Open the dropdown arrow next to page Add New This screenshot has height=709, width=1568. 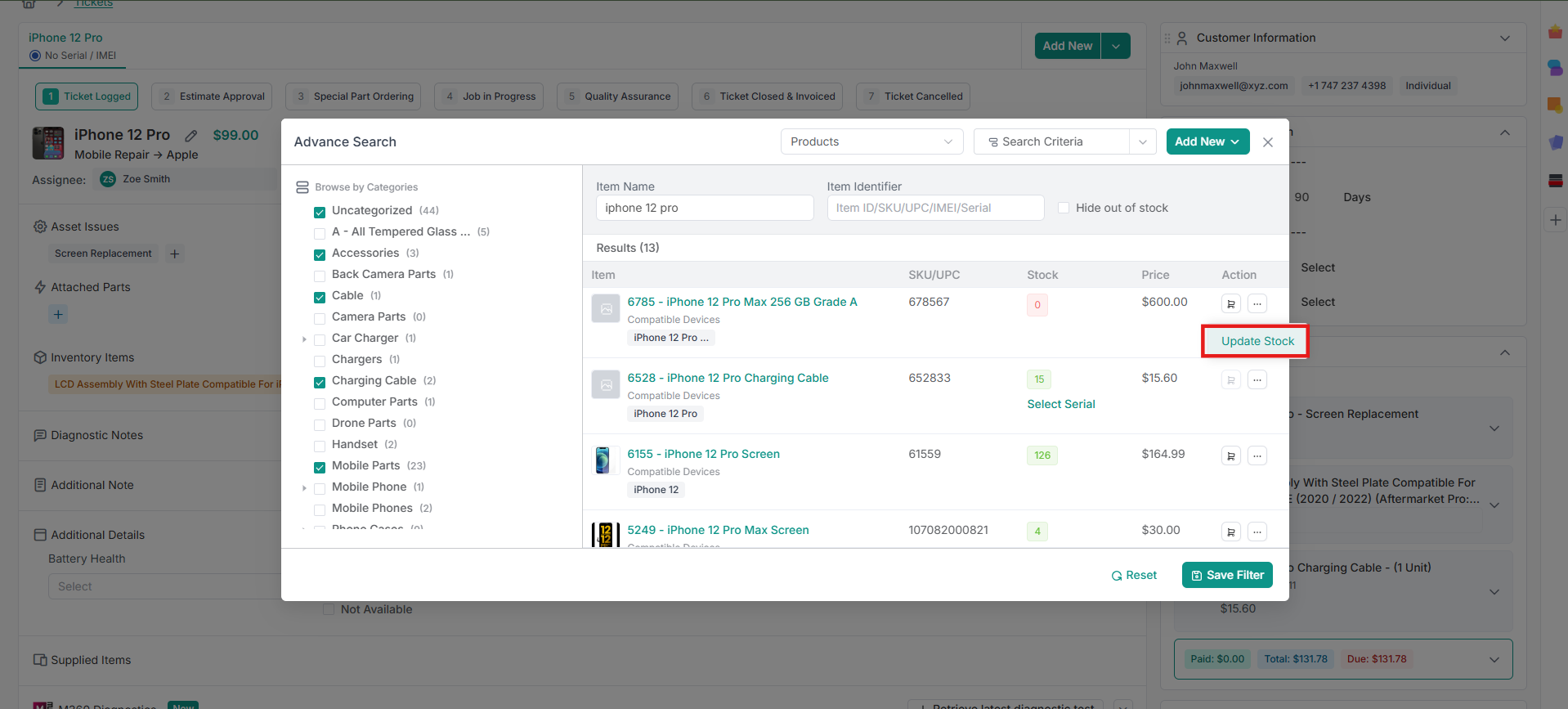pyautogui.click(x=1116, y=46)
